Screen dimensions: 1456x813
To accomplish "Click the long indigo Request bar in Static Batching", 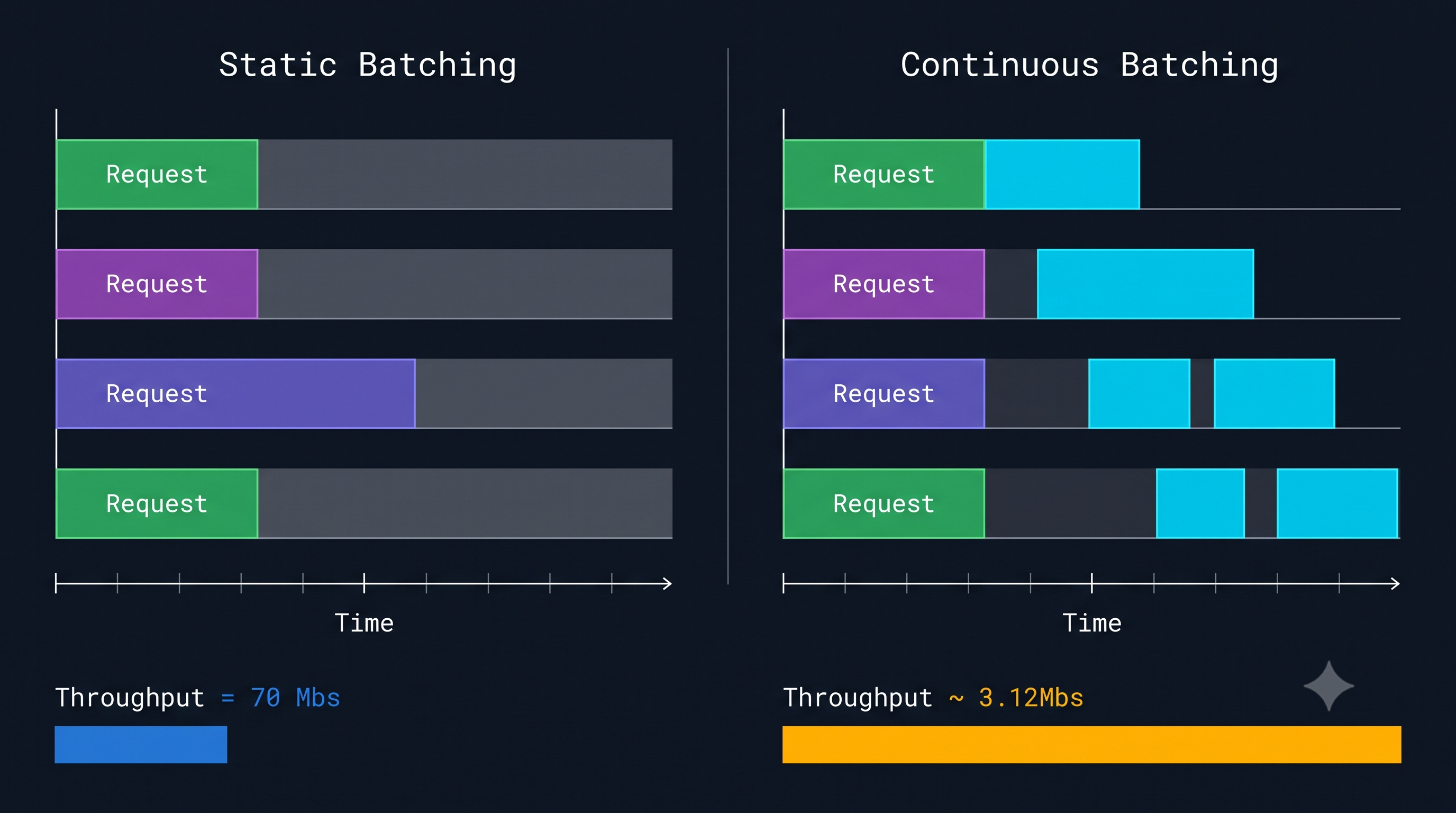I will click(235, 393).
